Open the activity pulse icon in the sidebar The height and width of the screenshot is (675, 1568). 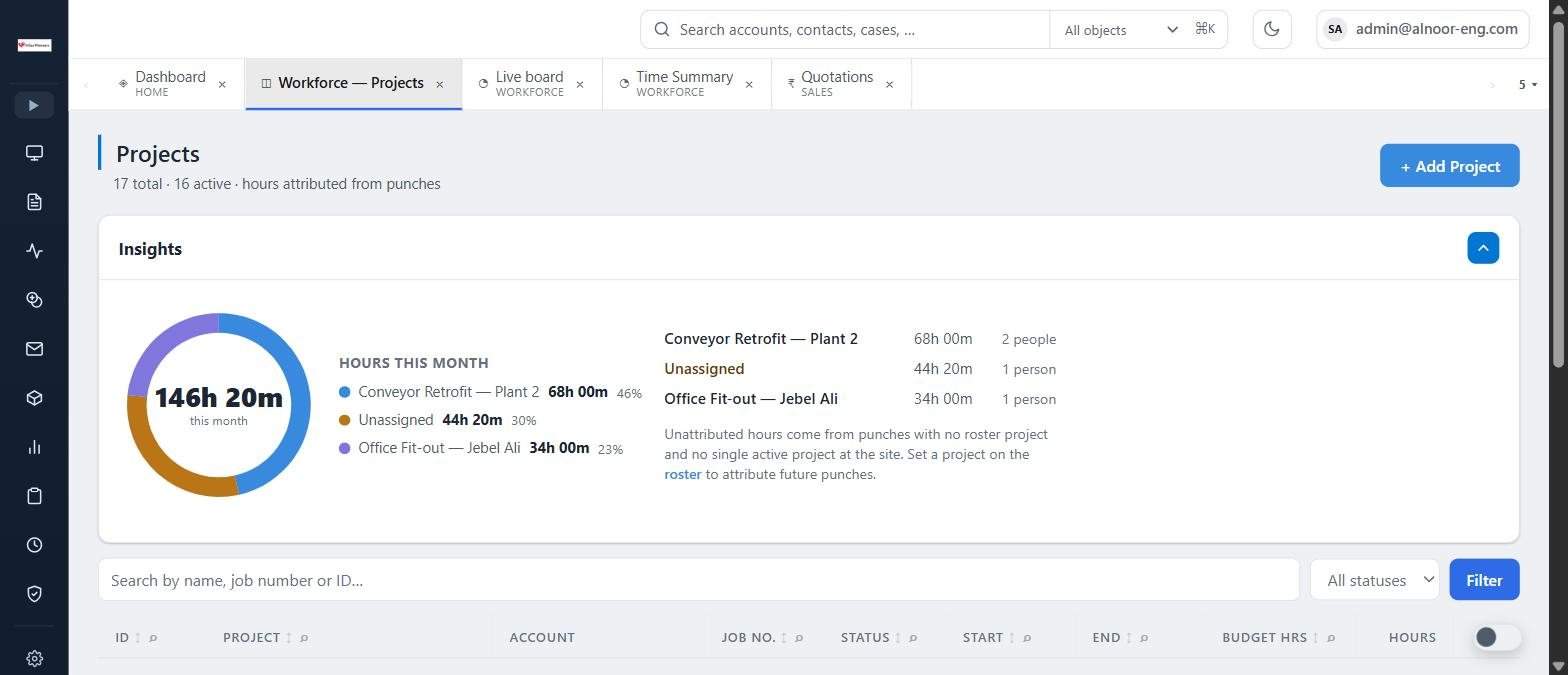tap(34, 251)
